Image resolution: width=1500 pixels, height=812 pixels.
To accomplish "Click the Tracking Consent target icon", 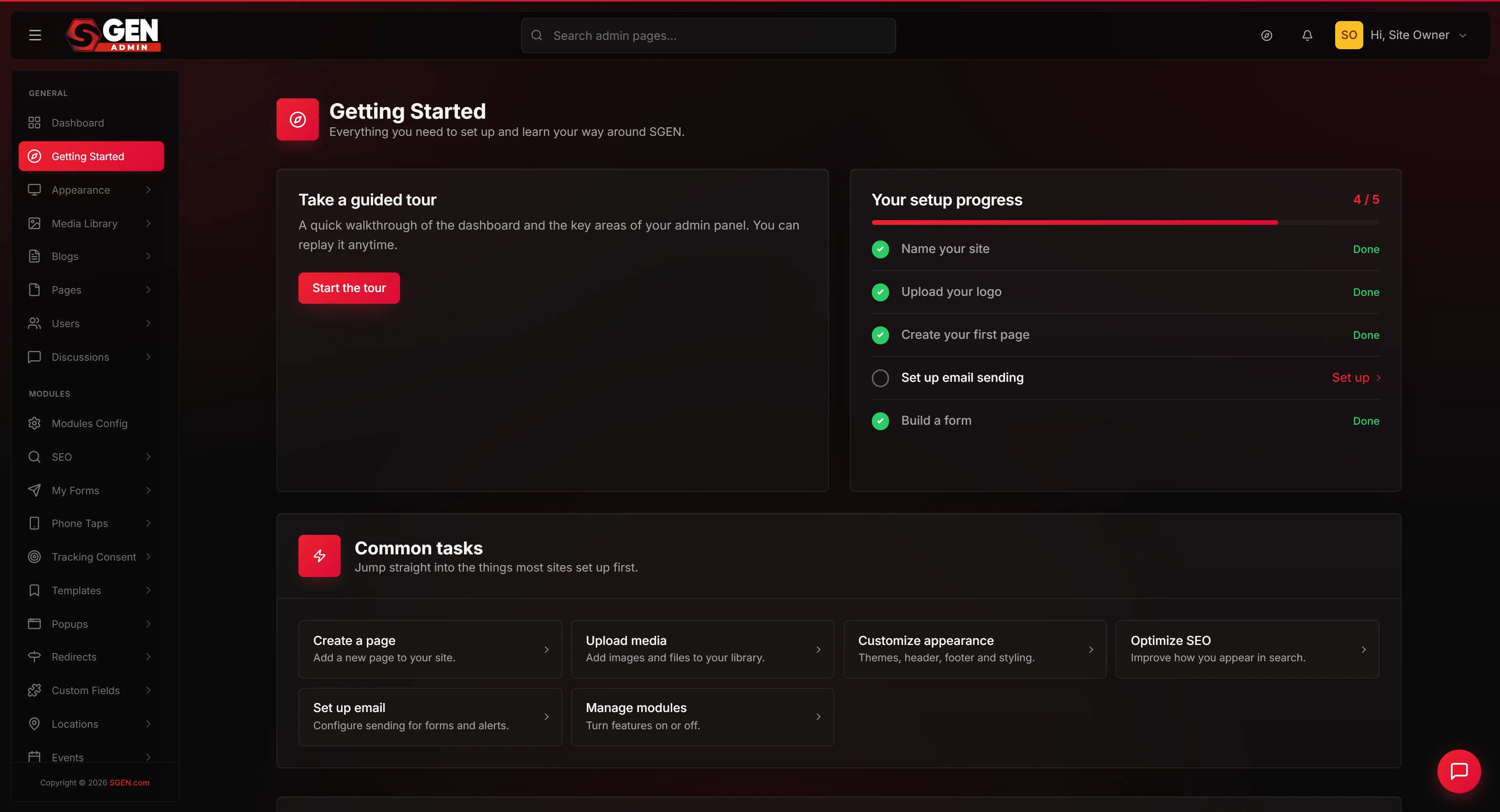I will [34, 557].
